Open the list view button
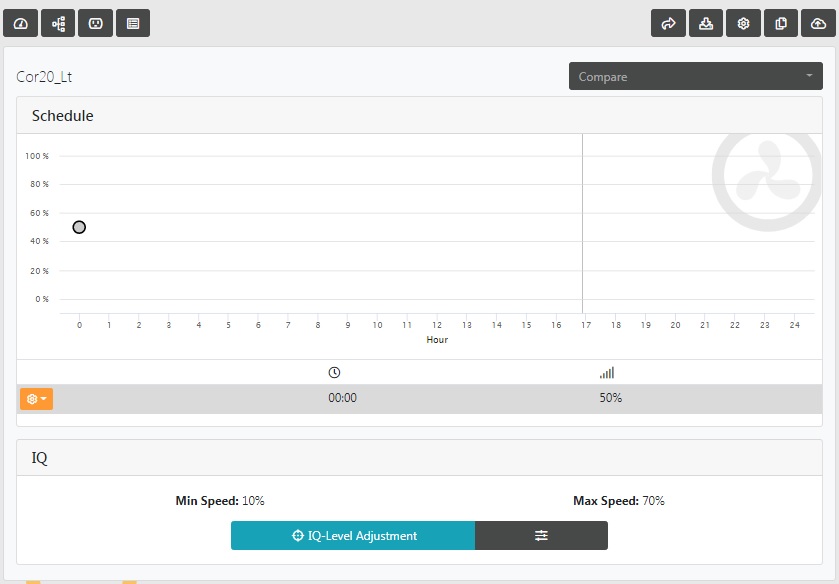 tap(133, 23)
